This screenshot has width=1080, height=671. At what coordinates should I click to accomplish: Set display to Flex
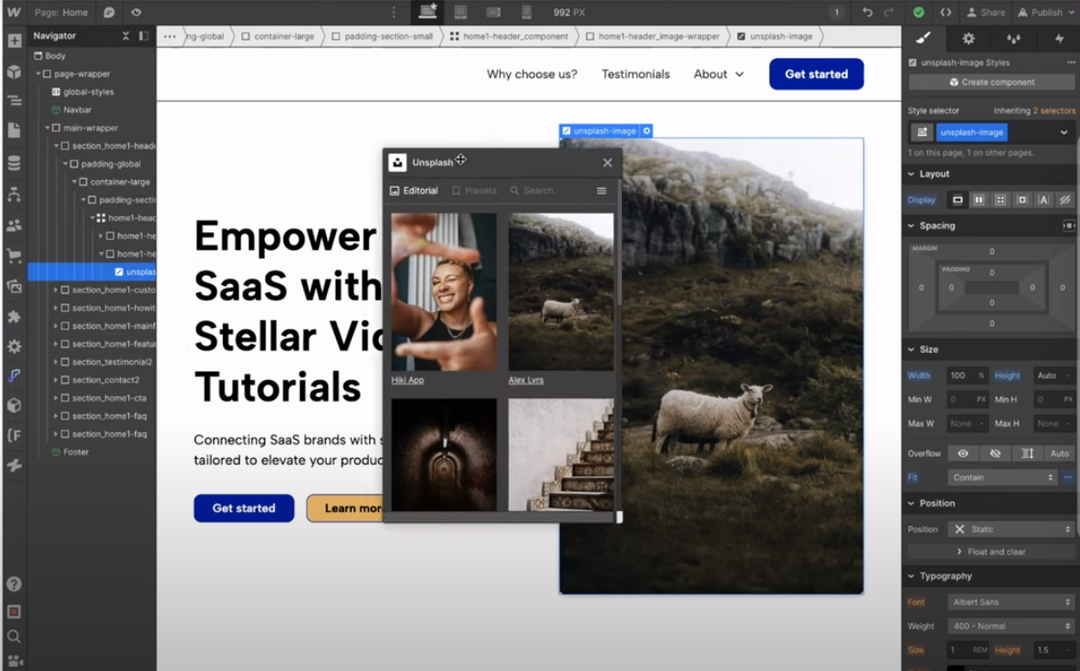pyautogui.click(x=979, y=200)
